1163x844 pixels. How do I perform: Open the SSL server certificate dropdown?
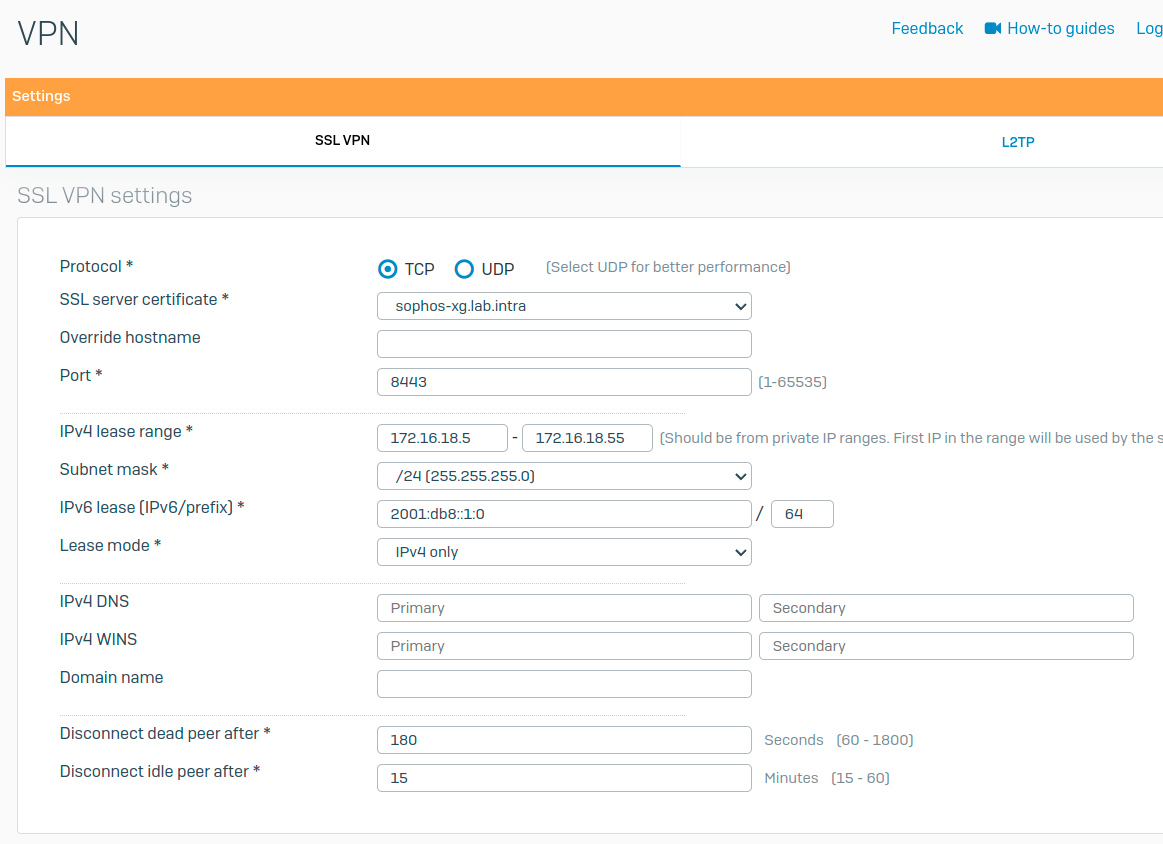(x=564, y=306)
